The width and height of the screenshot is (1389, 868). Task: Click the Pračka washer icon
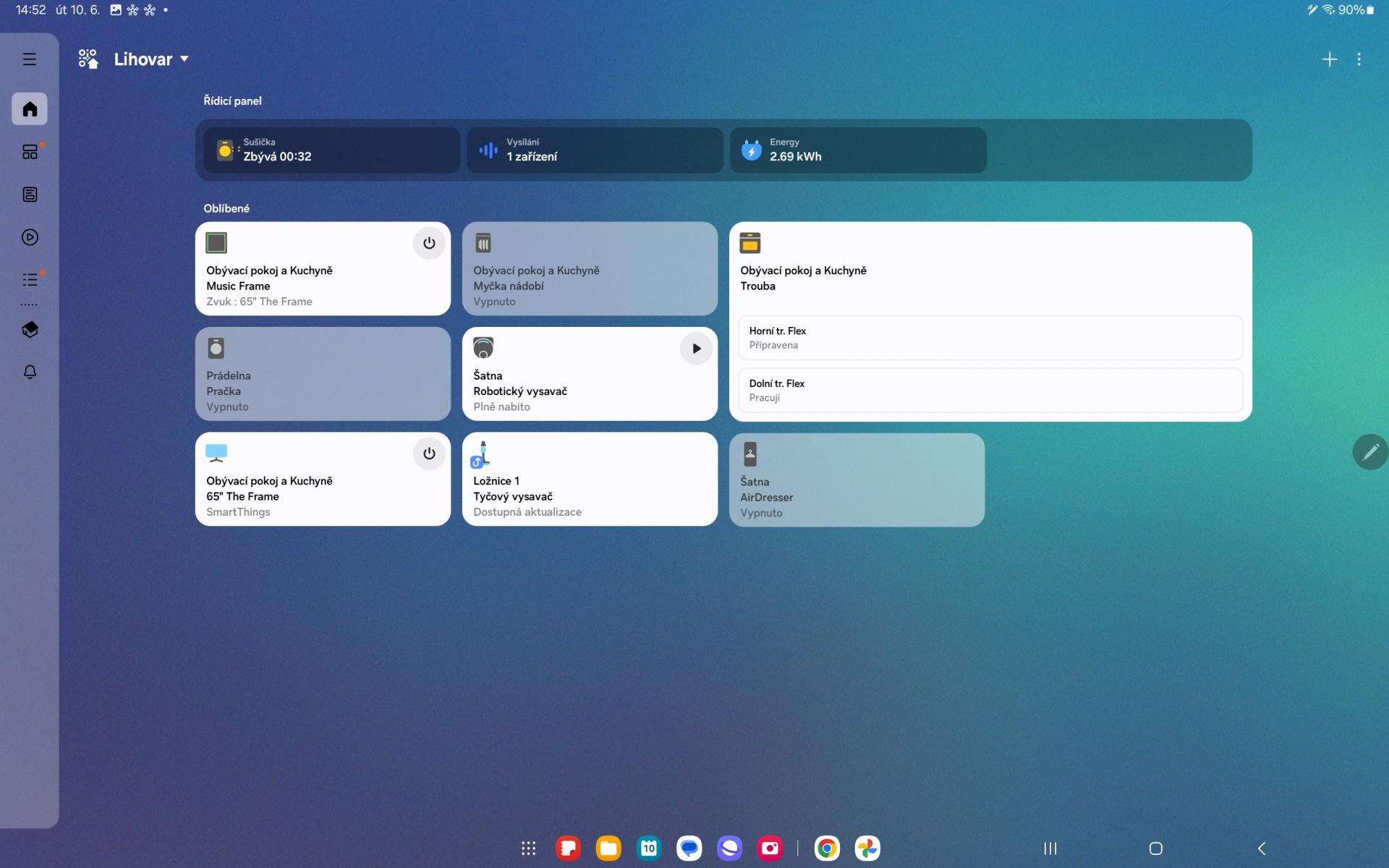point(216,348)
